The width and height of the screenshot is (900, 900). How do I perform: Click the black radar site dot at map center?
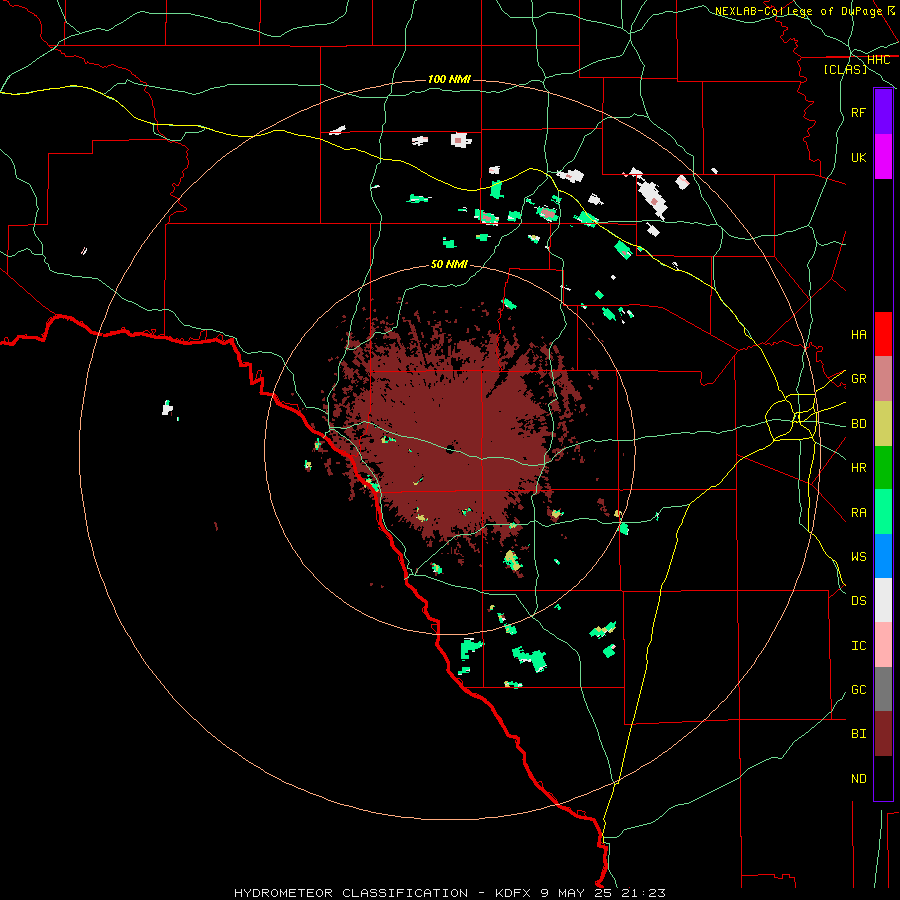[451, 449]
